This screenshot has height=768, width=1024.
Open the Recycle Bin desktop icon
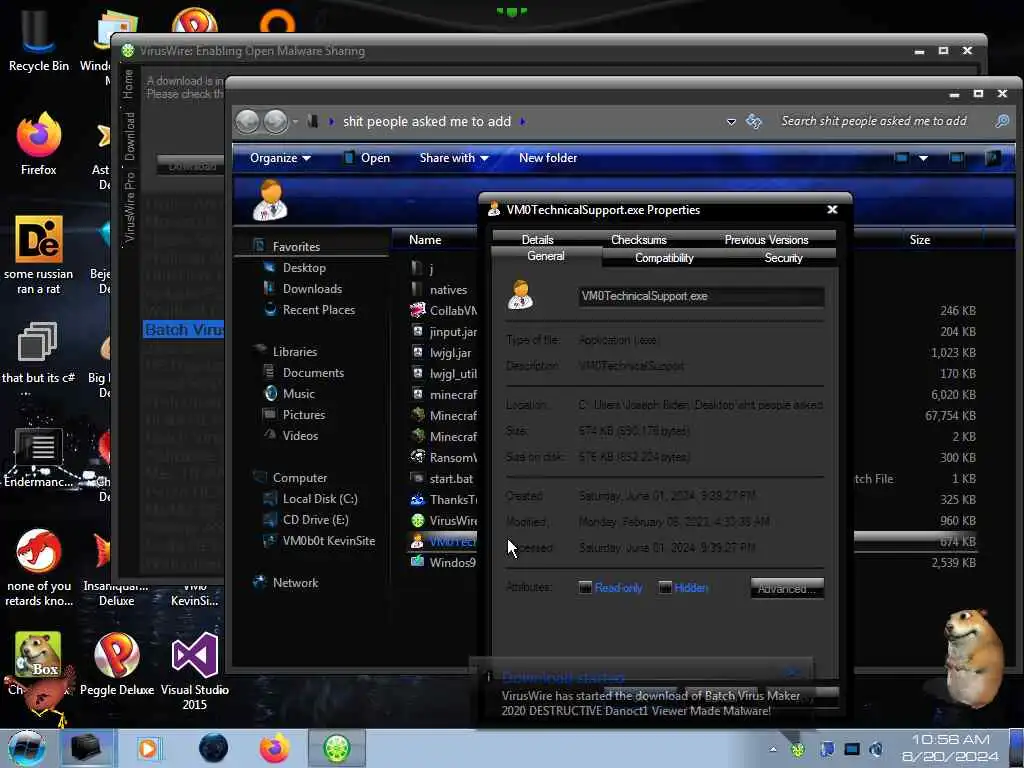(x=38, y=39)
